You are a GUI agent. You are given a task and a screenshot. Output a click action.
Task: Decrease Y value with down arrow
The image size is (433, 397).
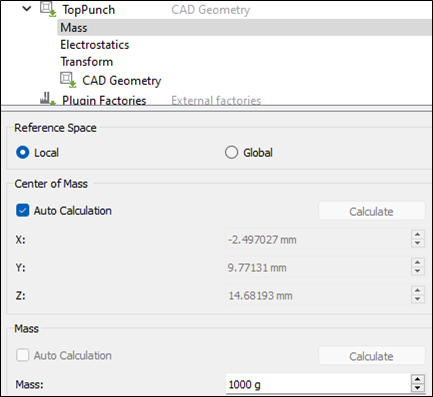418,271
